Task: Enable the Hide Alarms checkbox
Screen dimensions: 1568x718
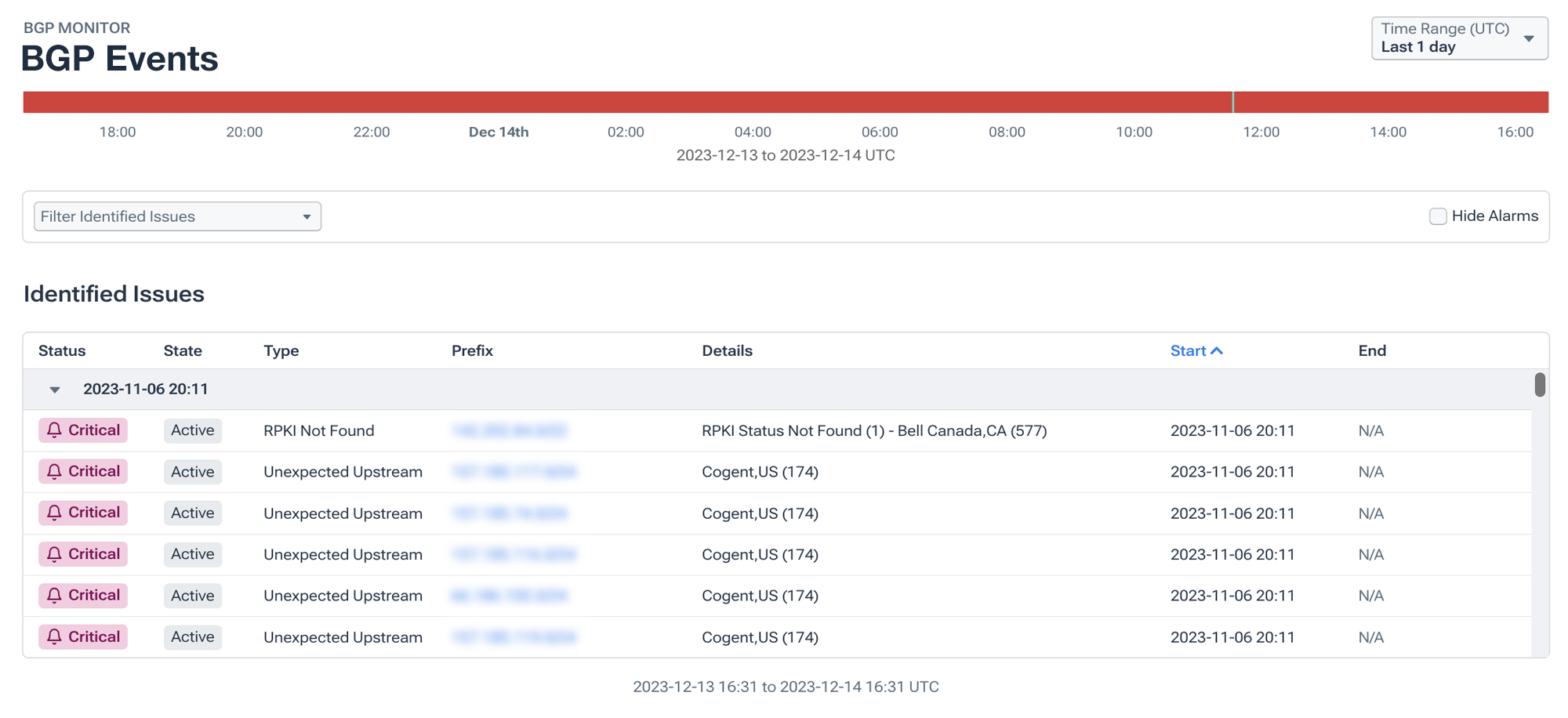Action: [1438, 216]
